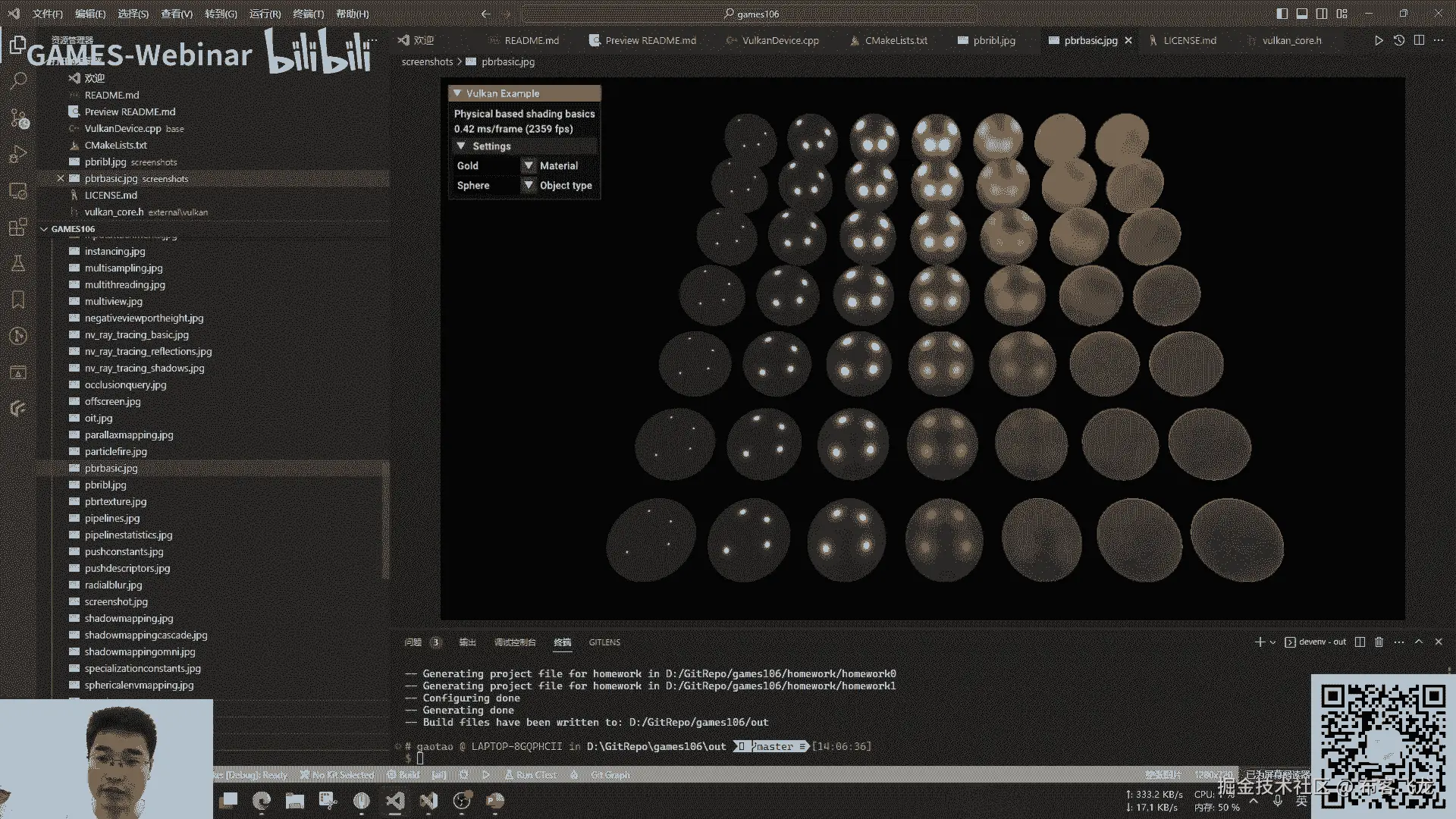This screenshot has height=819, width=1456.
Task: Open the Source Control view icon
Action: click(18, 118)
